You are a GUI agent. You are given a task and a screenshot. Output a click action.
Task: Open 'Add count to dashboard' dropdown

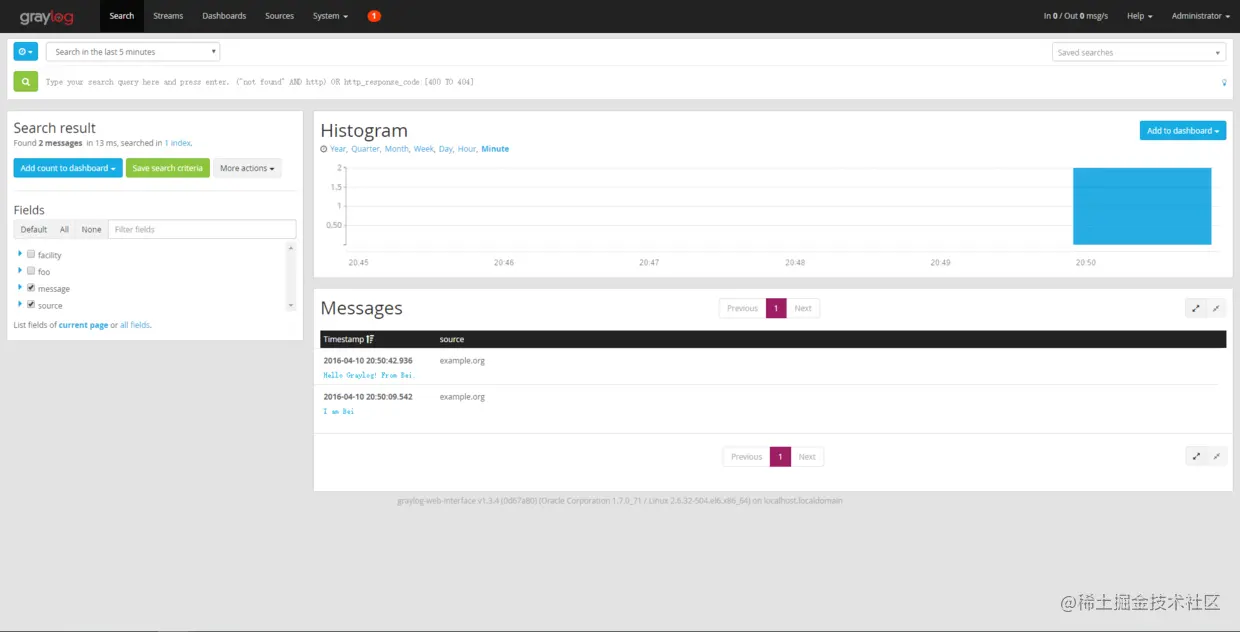click(x=68, y=168)
